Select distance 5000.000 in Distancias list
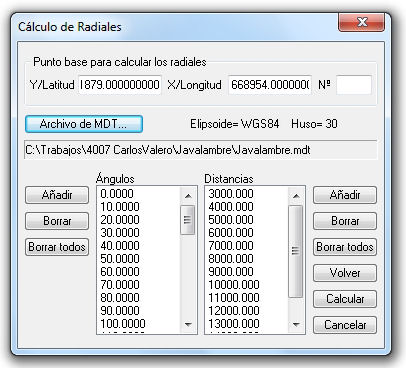Screen dimensions: 406x368 click(x=247, y=220)
